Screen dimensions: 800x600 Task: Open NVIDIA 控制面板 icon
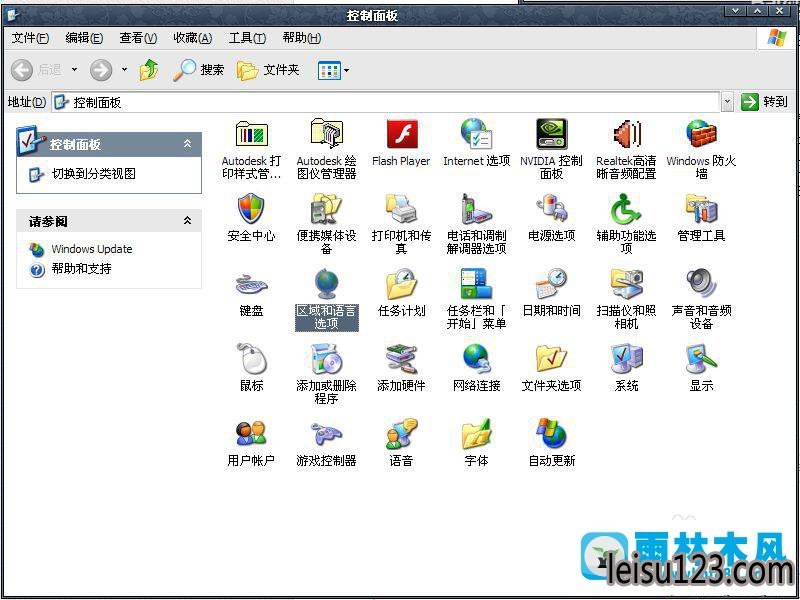(x=552, y=135)
